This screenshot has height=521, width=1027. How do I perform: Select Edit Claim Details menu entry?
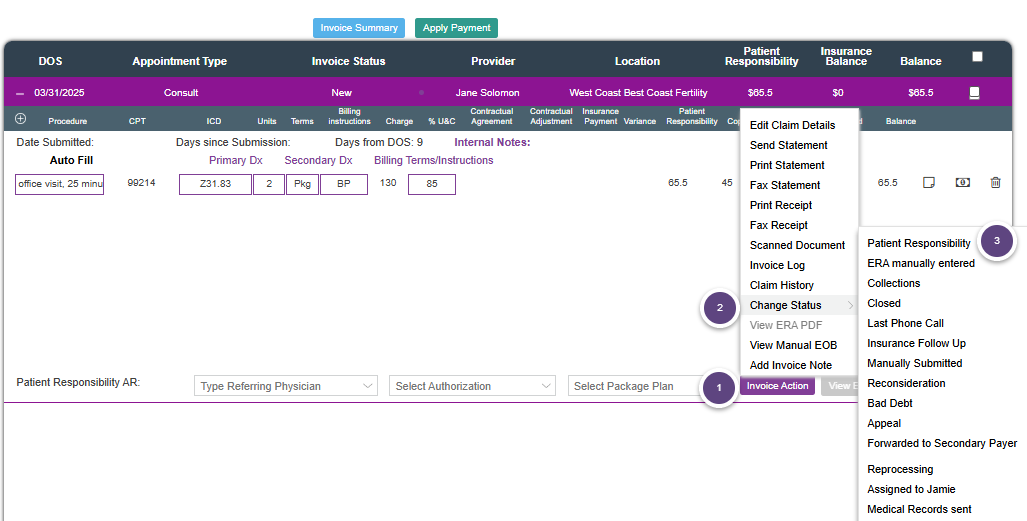coord(792,125)
